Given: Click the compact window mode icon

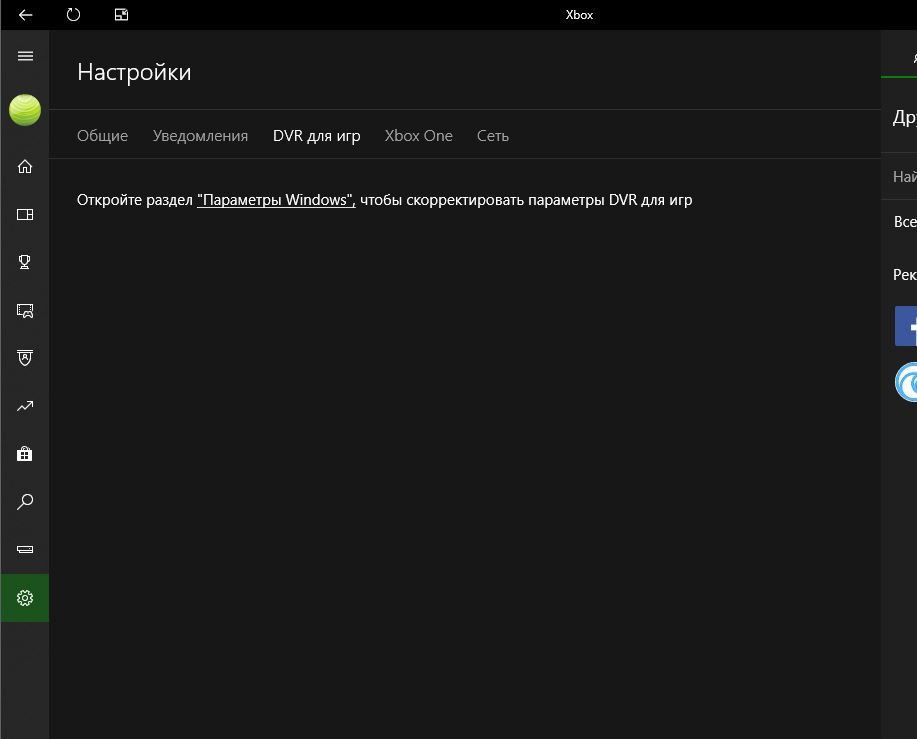Looking at the screenshot, I should pyautogui.click(x=121, y=15).
